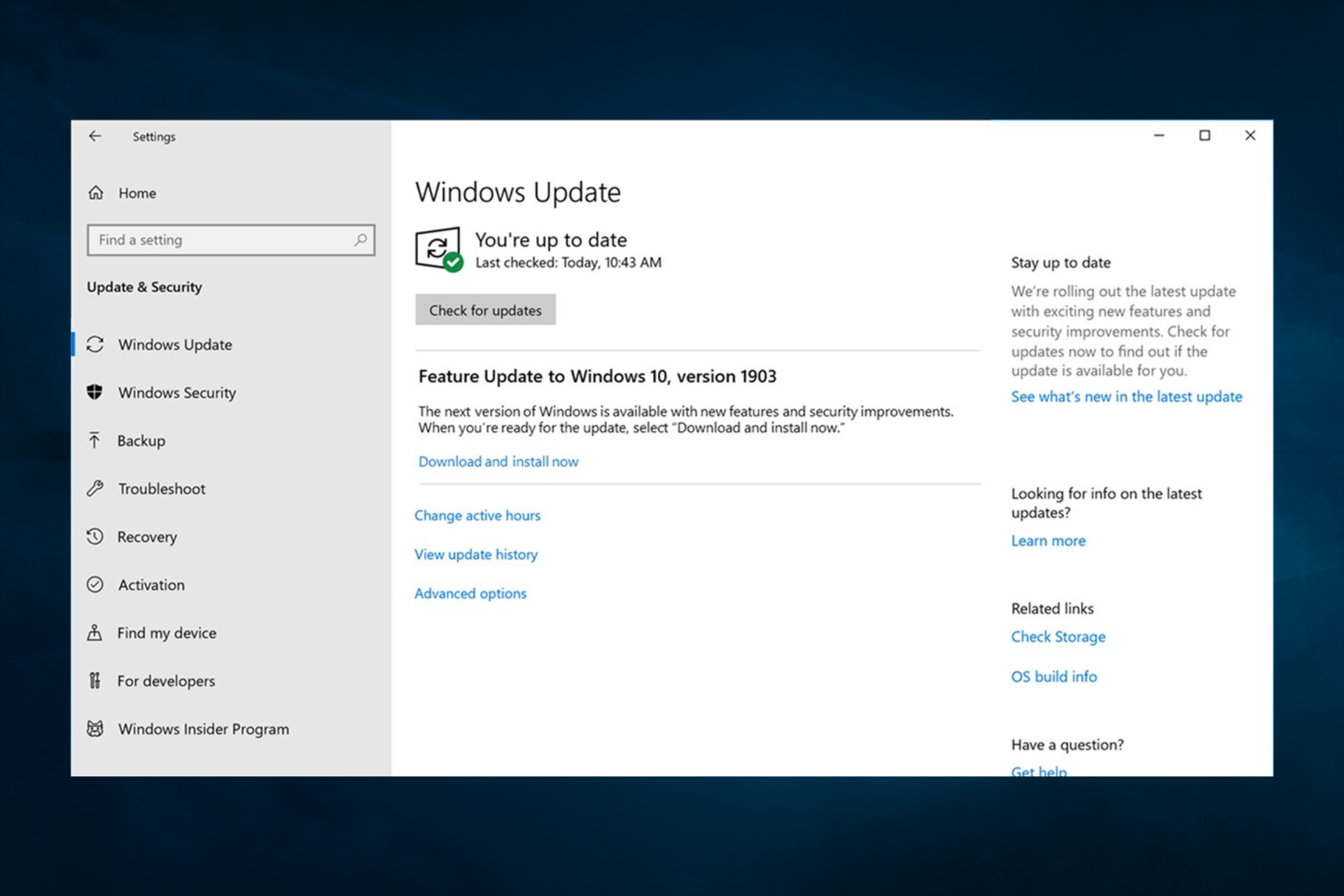
Task: Click the back arrow in Settings
Action: tap(95, 136)
